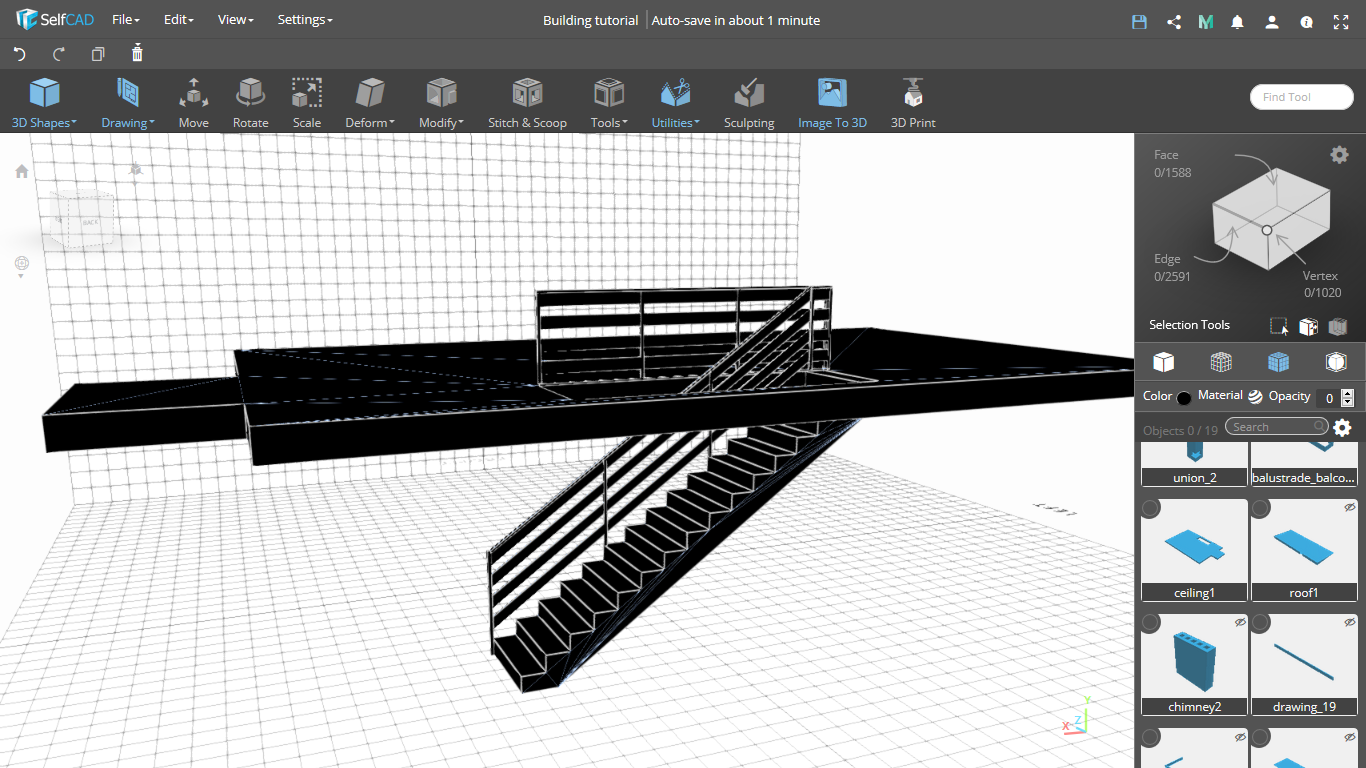Image resolution: width=1366 pixels, height=768 pixels.
Task: Toggle Vertex selection mode
Action: point(1322,284)
